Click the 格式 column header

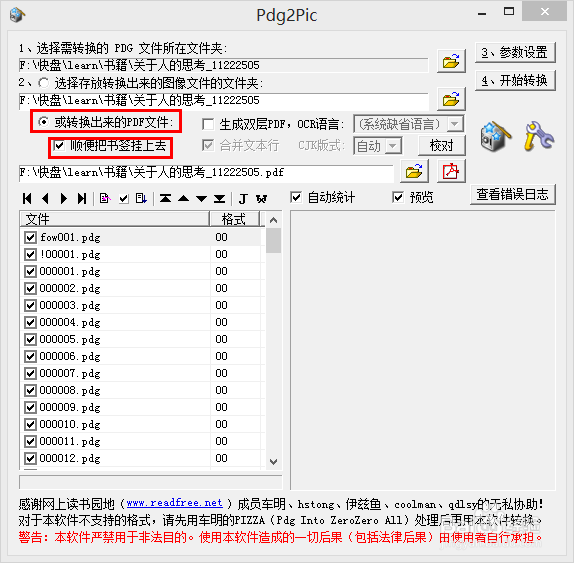[x=234, y=219]
